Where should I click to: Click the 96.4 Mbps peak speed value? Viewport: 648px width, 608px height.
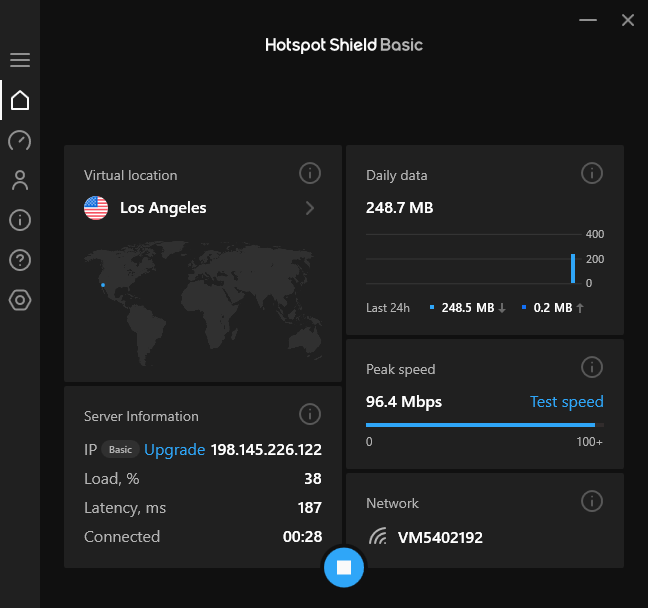pos(404,402)
